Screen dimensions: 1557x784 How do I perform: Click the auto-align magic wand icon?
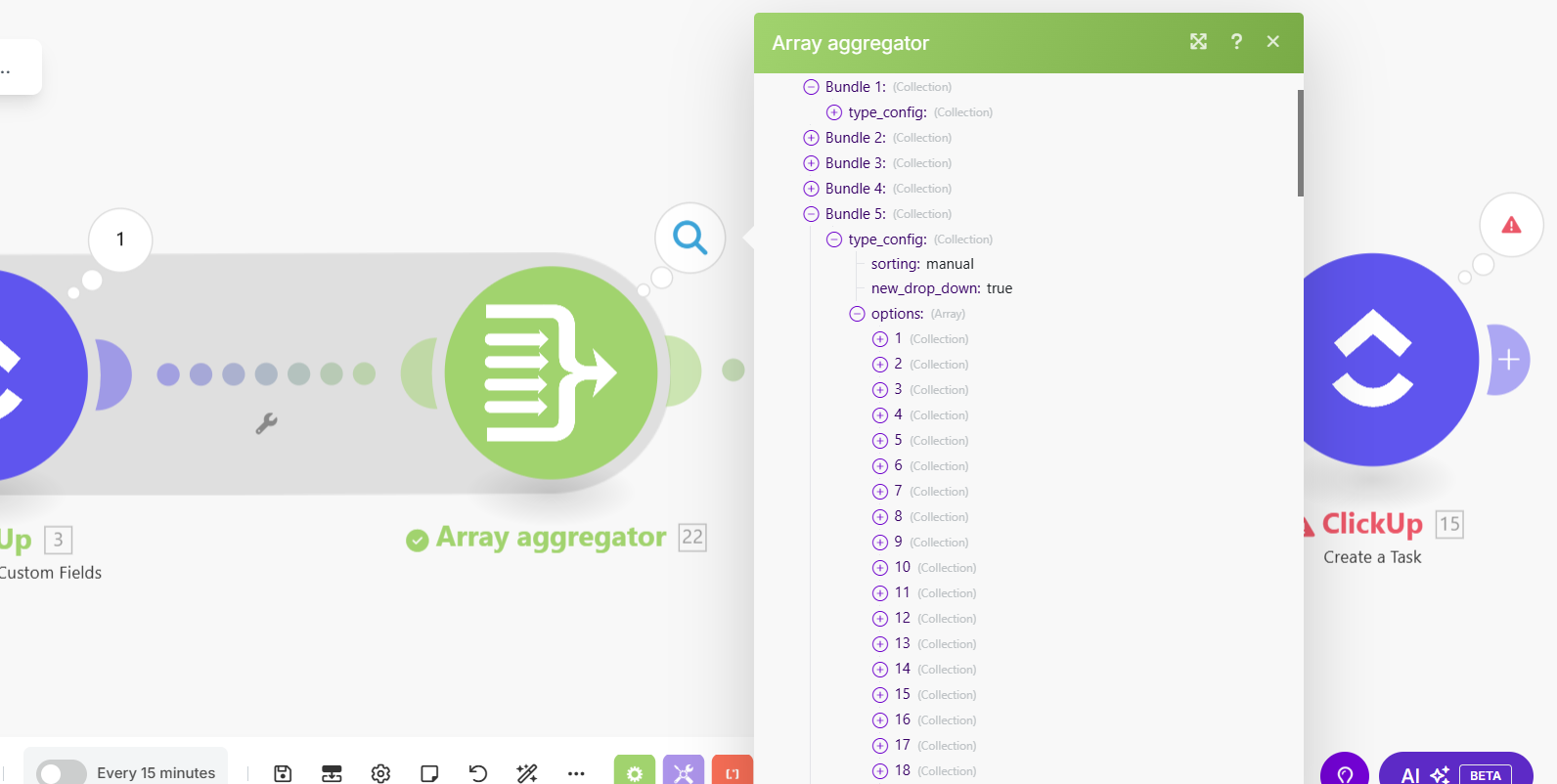(x=527, y=773)
